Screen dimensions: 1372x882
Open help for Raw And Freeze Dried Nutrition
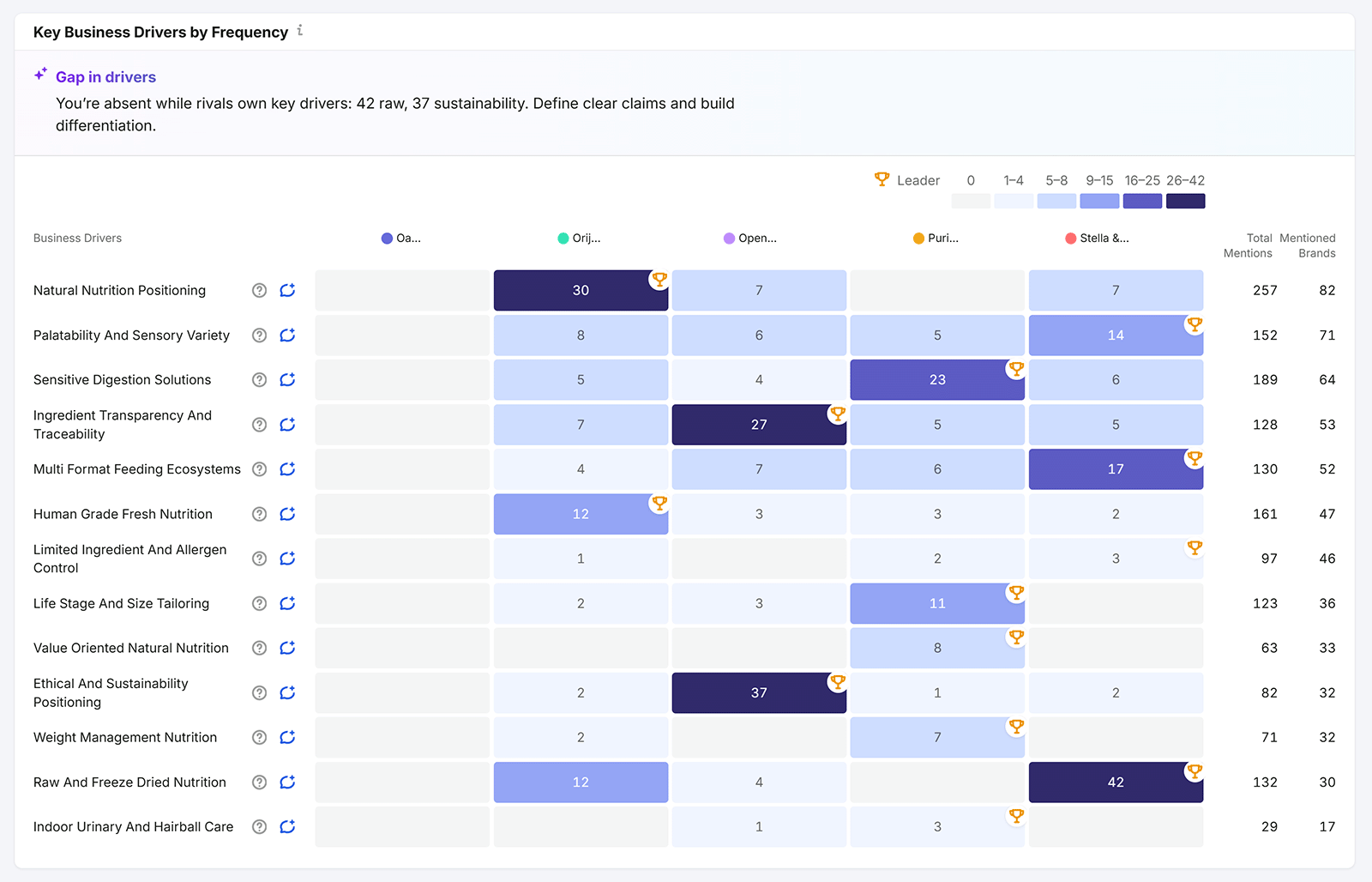pyautogui.click(x=259, y=782)
